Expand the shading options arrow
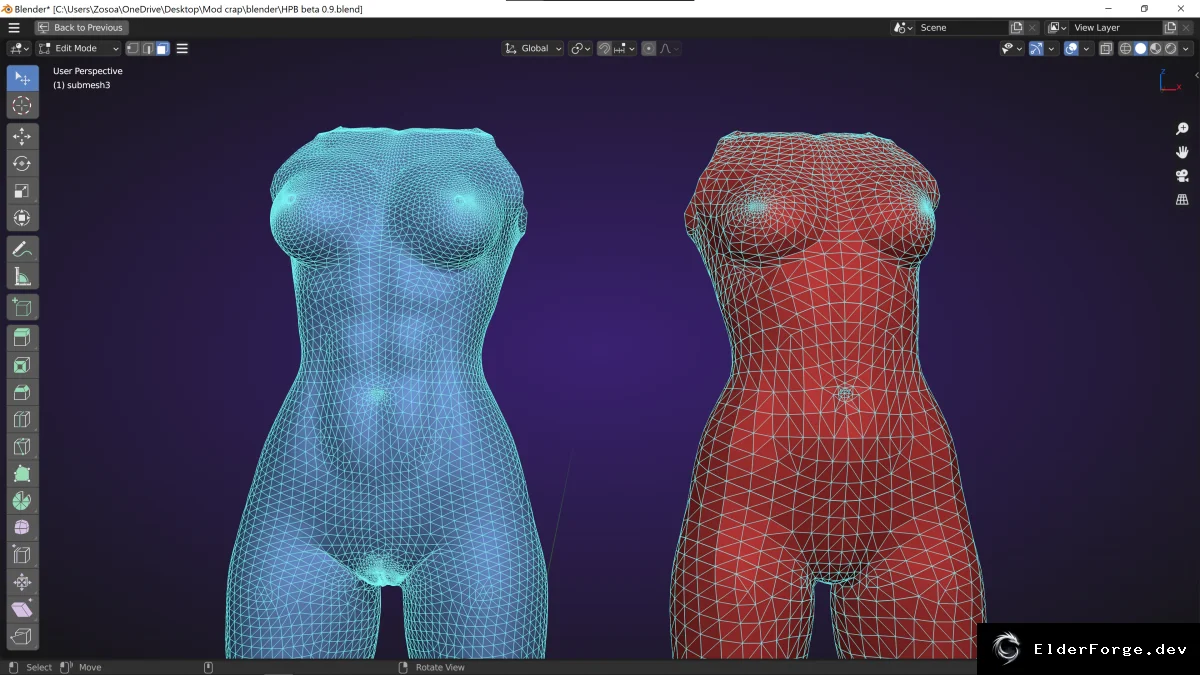 click(x=1186, y=48)
